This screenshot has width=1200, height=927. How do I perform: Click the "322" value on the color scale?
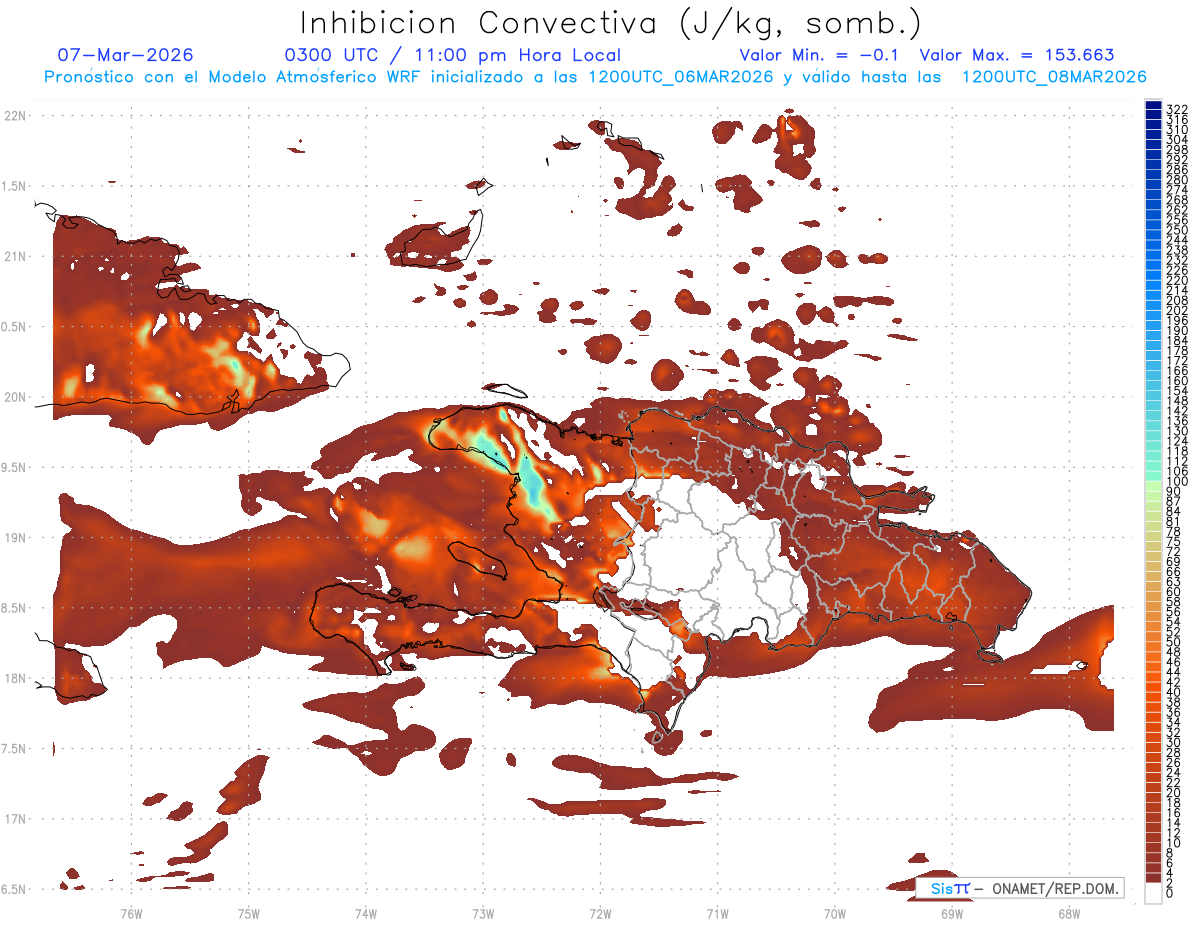[1176, 108]
